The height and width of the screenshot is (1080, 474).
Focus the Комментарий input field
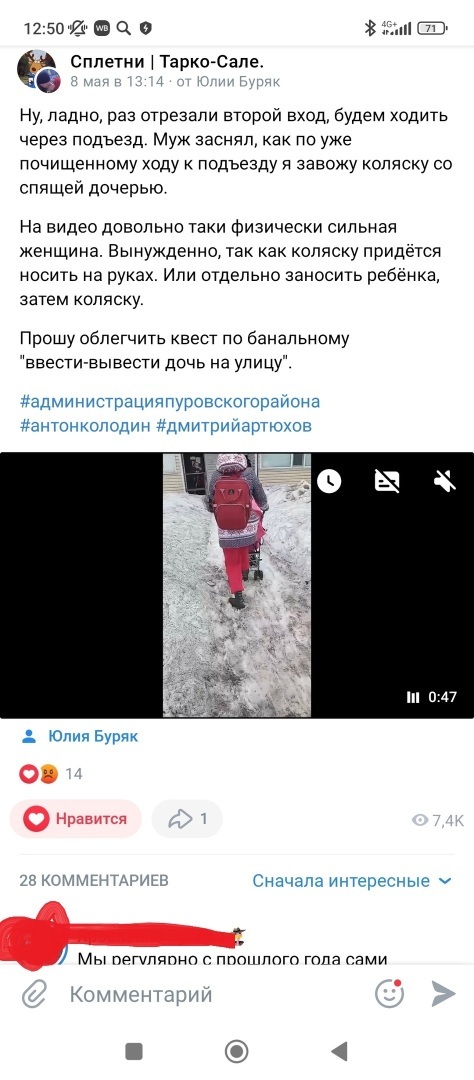point(214,995)
